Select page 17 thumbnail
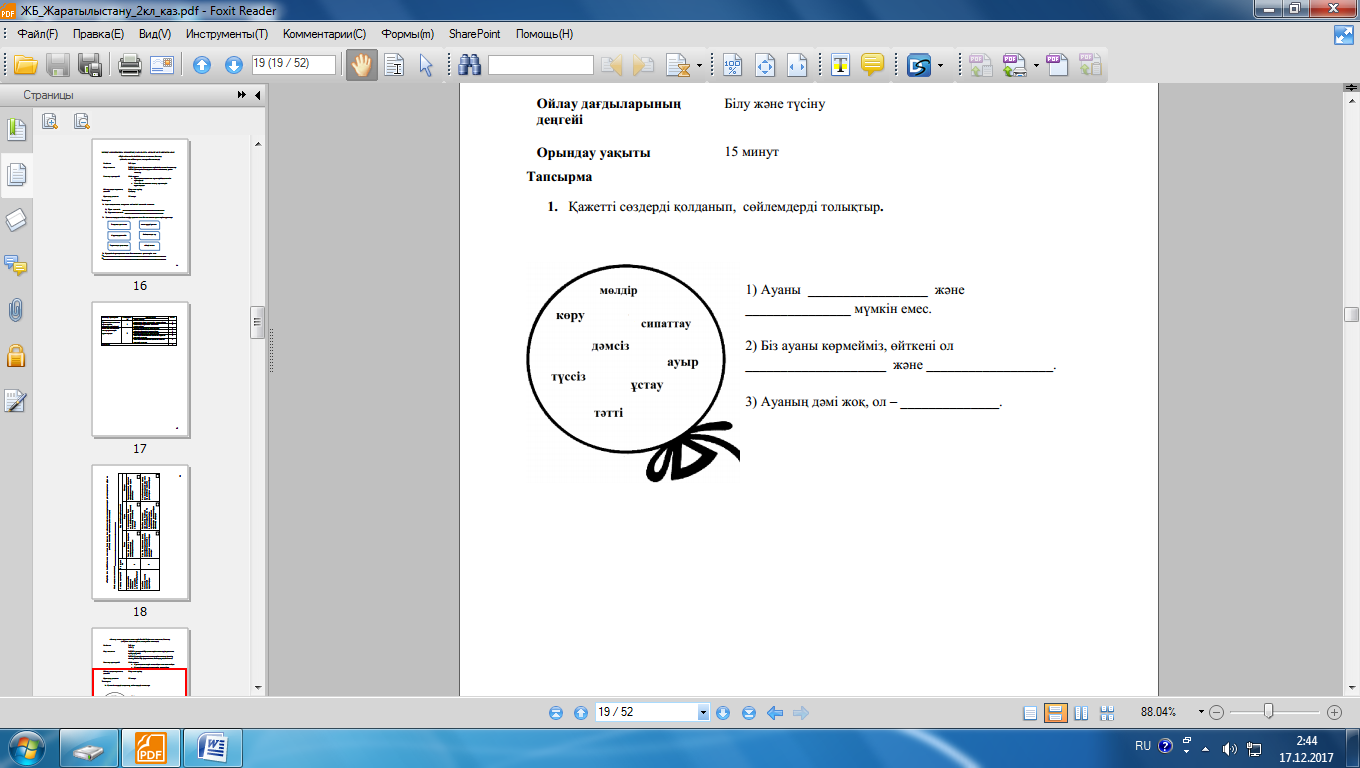Viewport: 1360px width, 768px height. [140, 370]
